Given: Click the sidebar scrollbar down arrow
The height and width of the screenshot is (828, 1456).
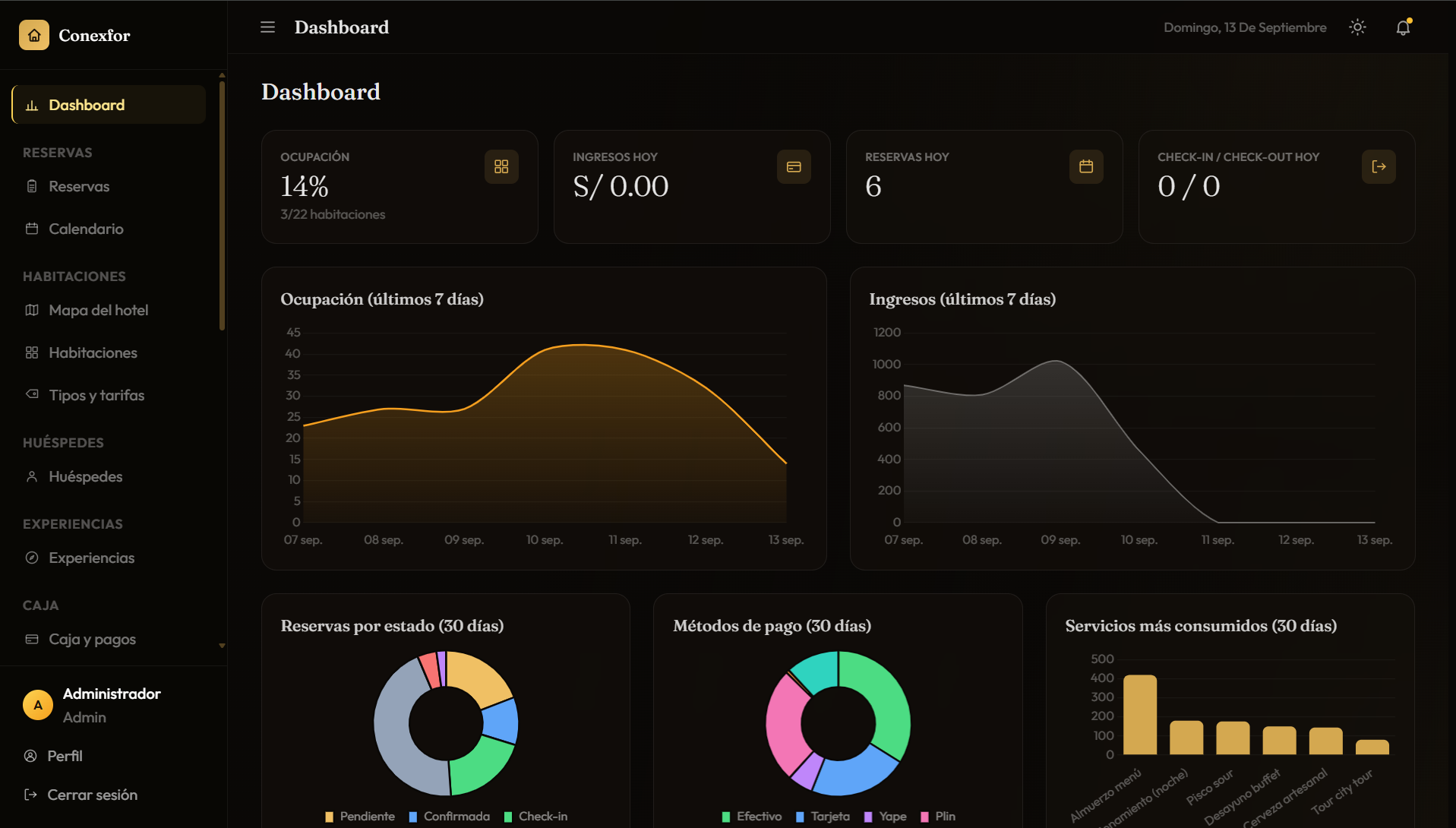Looking at the screenshot, I should [x=222, y=646].
